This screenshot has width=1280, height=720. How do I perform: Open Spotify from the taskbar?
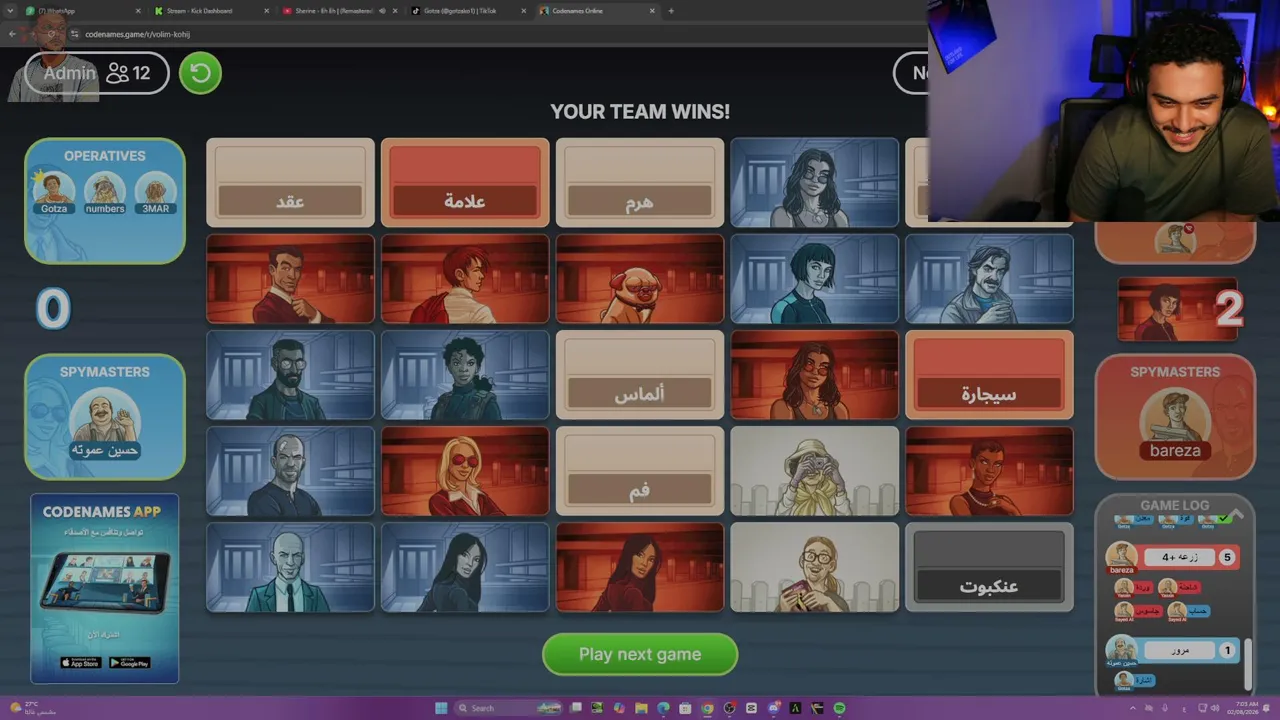pos(839,708)
